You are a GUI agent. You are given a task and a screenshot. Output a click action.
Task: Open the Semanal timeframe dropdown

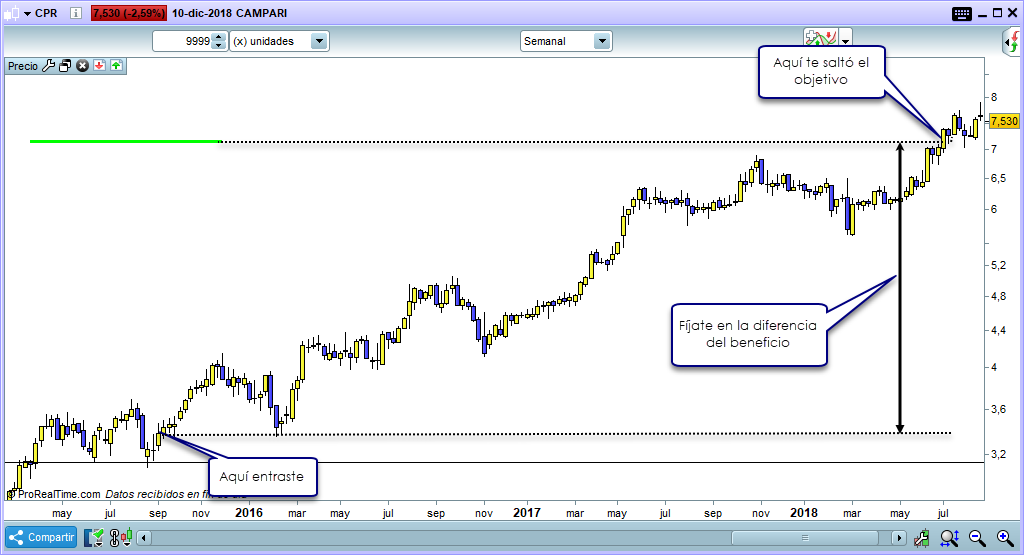click(x=565, y=41)
